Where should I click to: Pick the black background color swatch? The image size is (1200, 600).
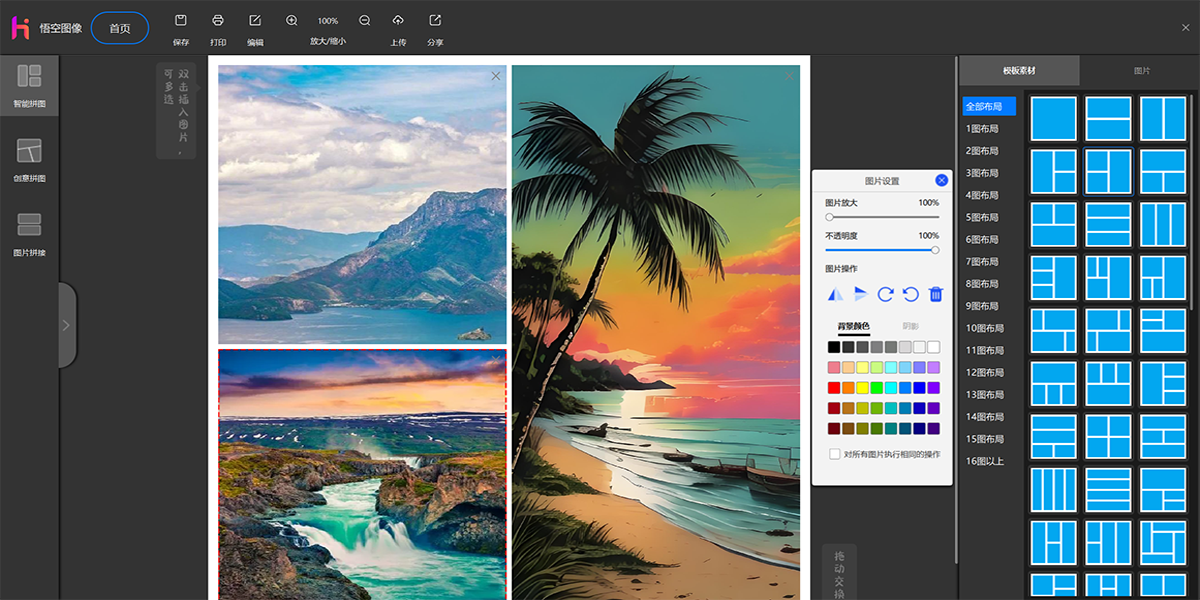coord(834,347)
